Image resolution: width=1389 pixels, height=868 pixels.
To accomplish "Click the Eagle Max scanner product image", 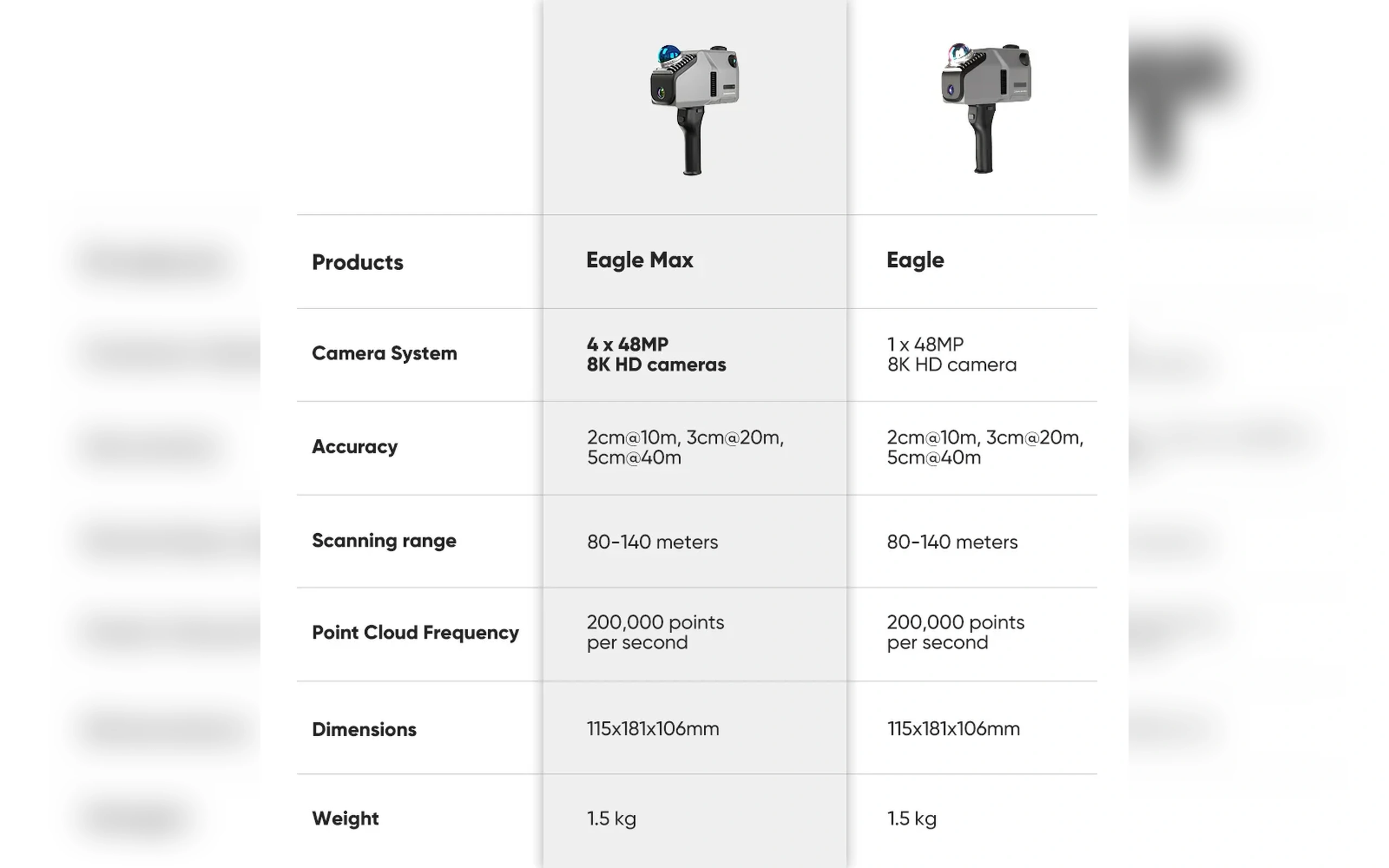I will tap(694, 109).
